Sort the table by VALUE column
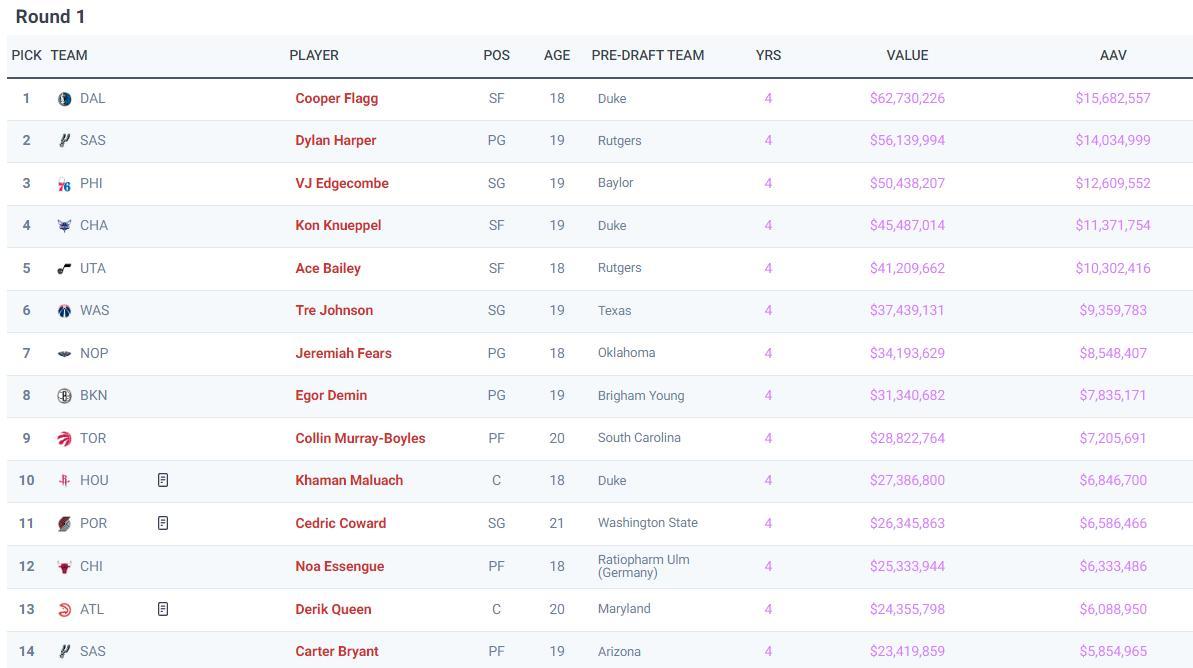The height and width of the screenshot is (668, 1193). coord(907,56)
